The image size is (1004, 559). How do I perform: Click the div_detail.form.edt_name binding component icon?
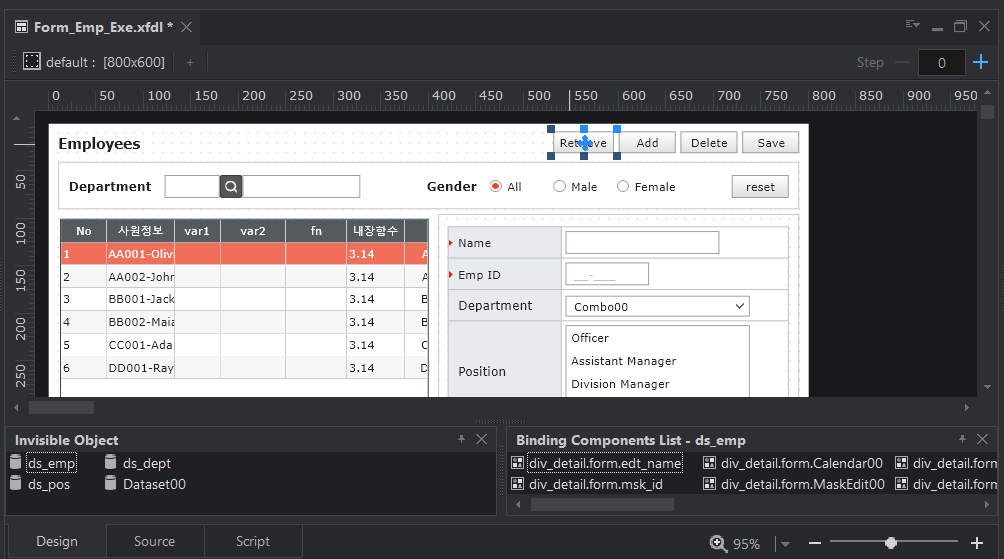click(x=517, y=462)
